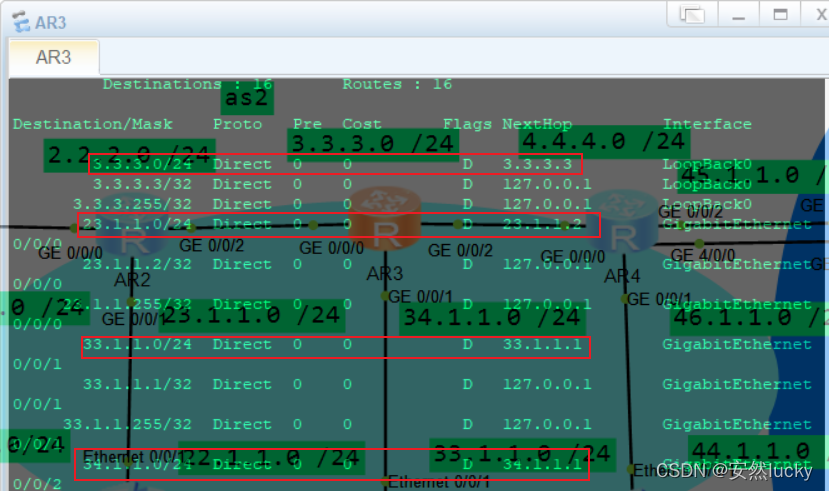
Task: Select the AR3 terminal tab
Action: click(53, 57)
